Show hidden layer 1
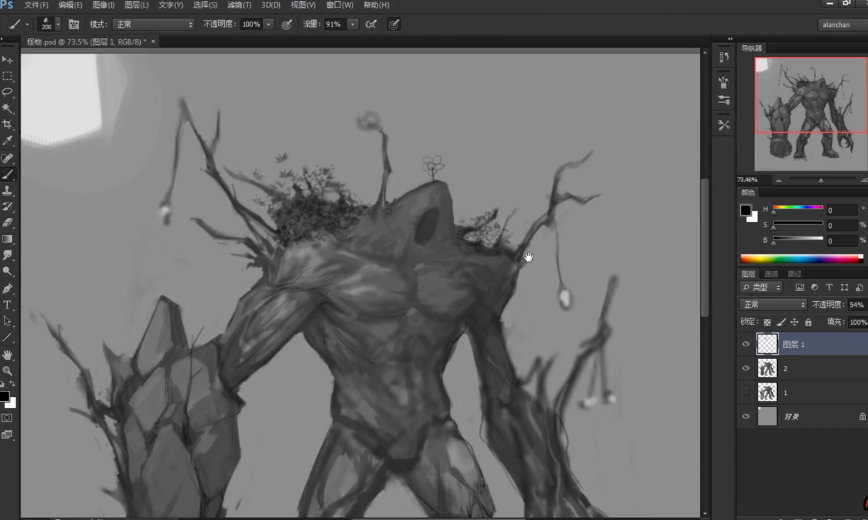This screenshot has width=868, height=520. [746, 392]
